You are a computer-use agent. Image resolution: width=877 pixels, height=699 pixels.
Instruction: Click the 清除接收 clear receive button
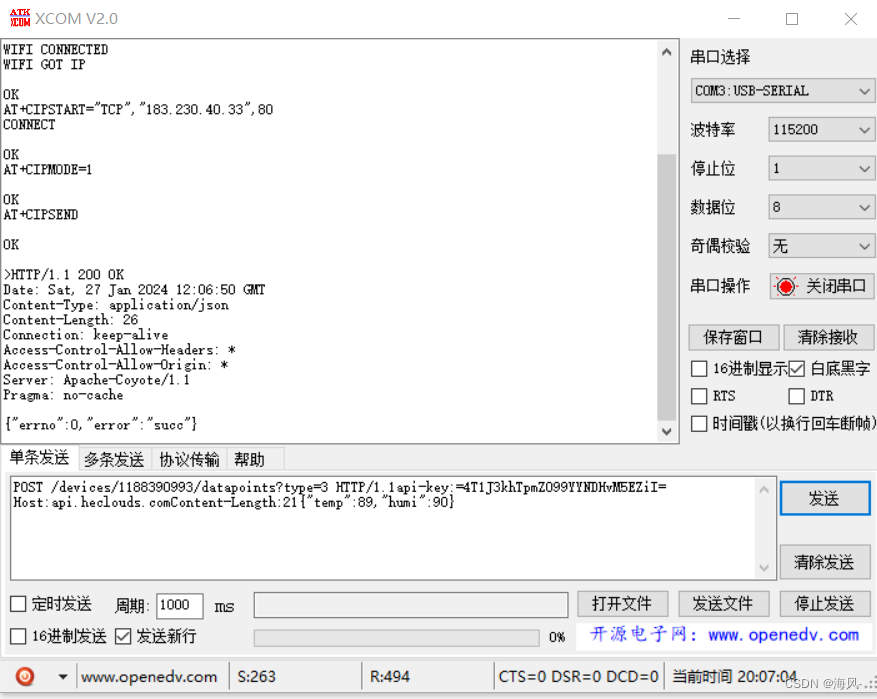[x=825, y=337]
